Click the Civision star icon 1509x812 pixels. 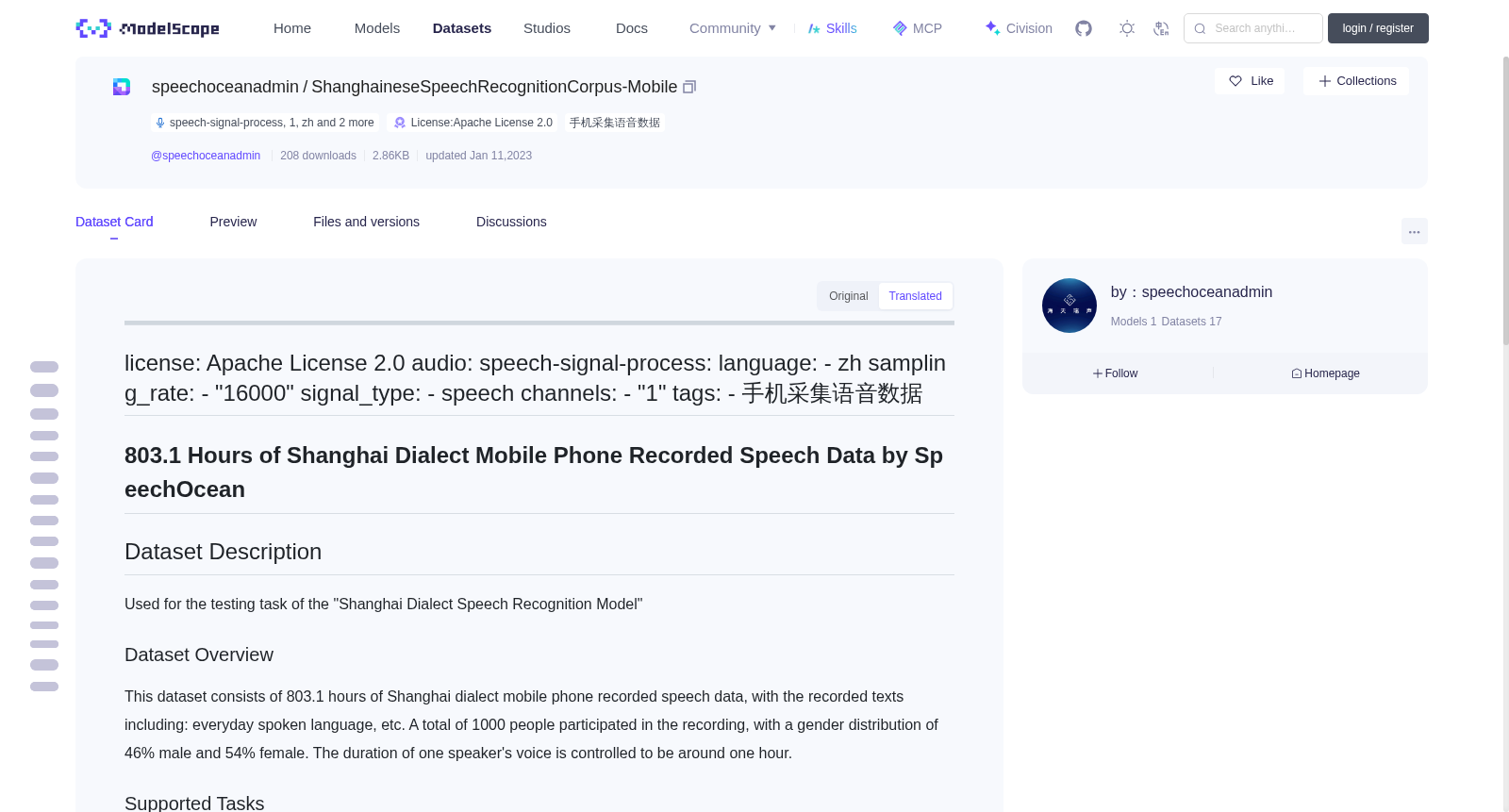pyautogui.click(x=992, y=27)
